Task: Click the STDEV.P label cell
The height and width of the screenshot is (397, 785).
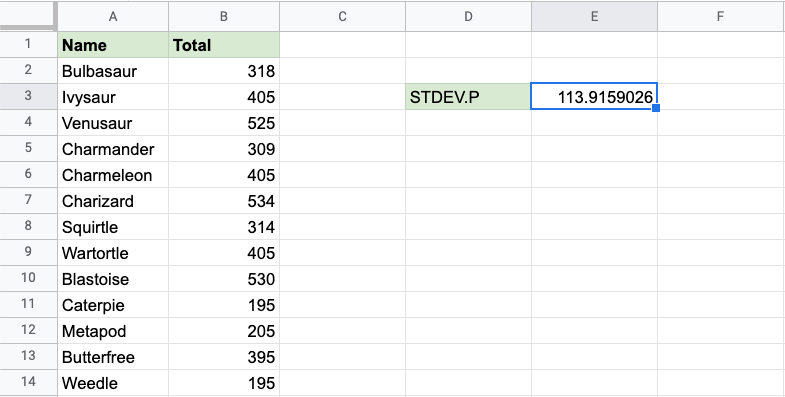Action: 468,97
